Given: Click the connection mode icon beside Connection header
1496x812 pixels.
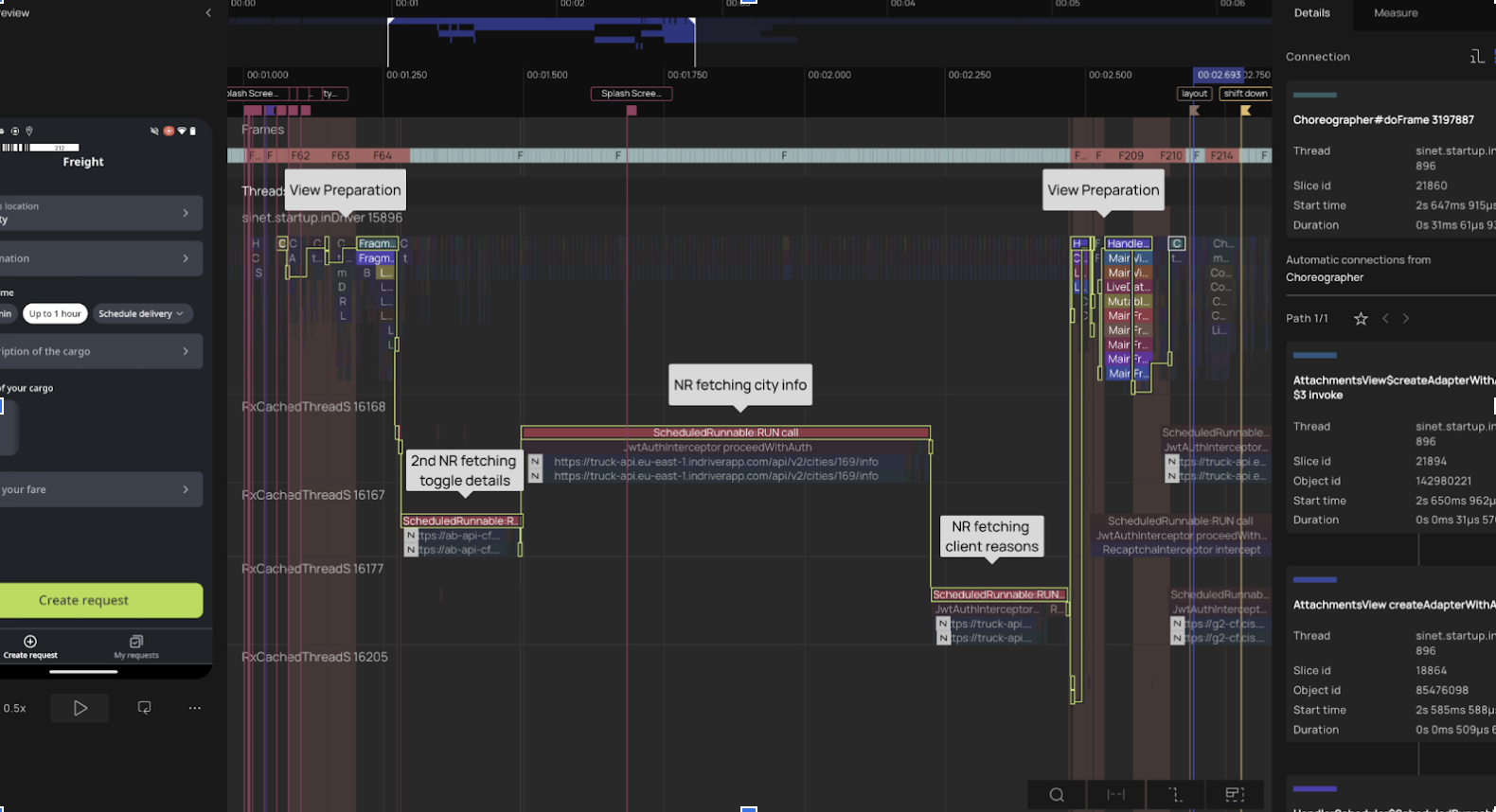Looking at the screenshot, I should click(1477, 57).
